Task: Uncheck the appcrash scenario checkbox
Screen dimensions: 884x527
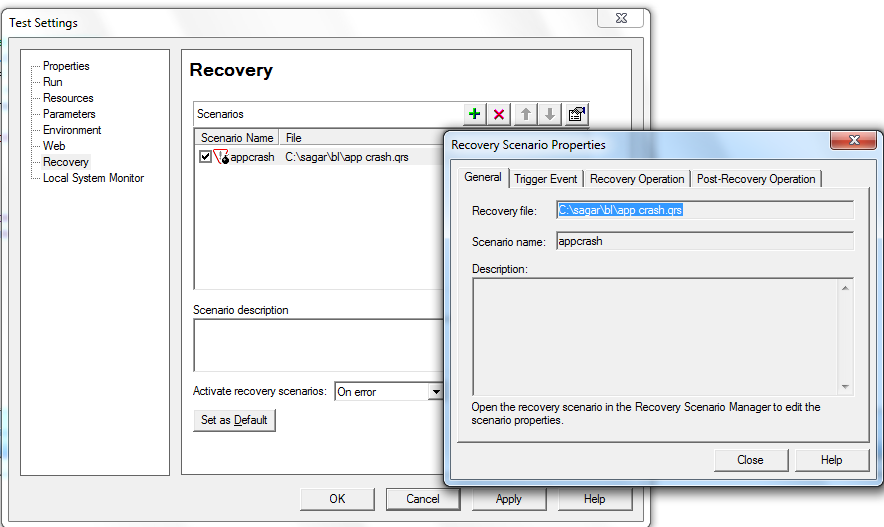Action: point(205,157)
